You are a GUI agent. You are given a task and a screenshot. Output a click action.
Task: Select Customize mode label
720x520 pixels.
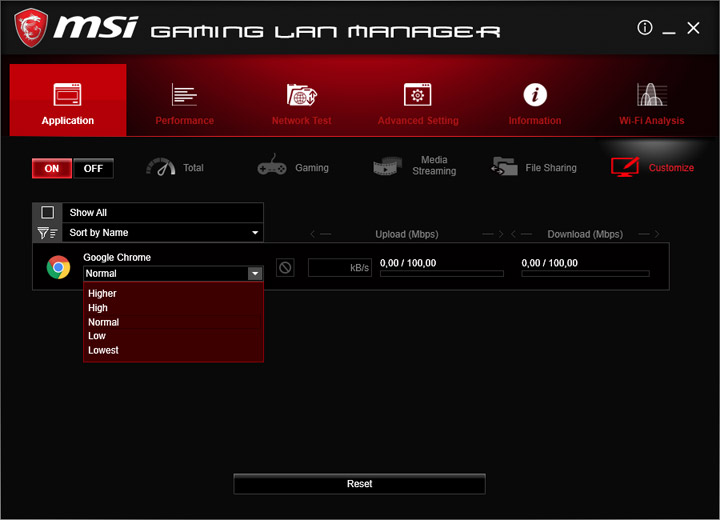tap(671, 168)
